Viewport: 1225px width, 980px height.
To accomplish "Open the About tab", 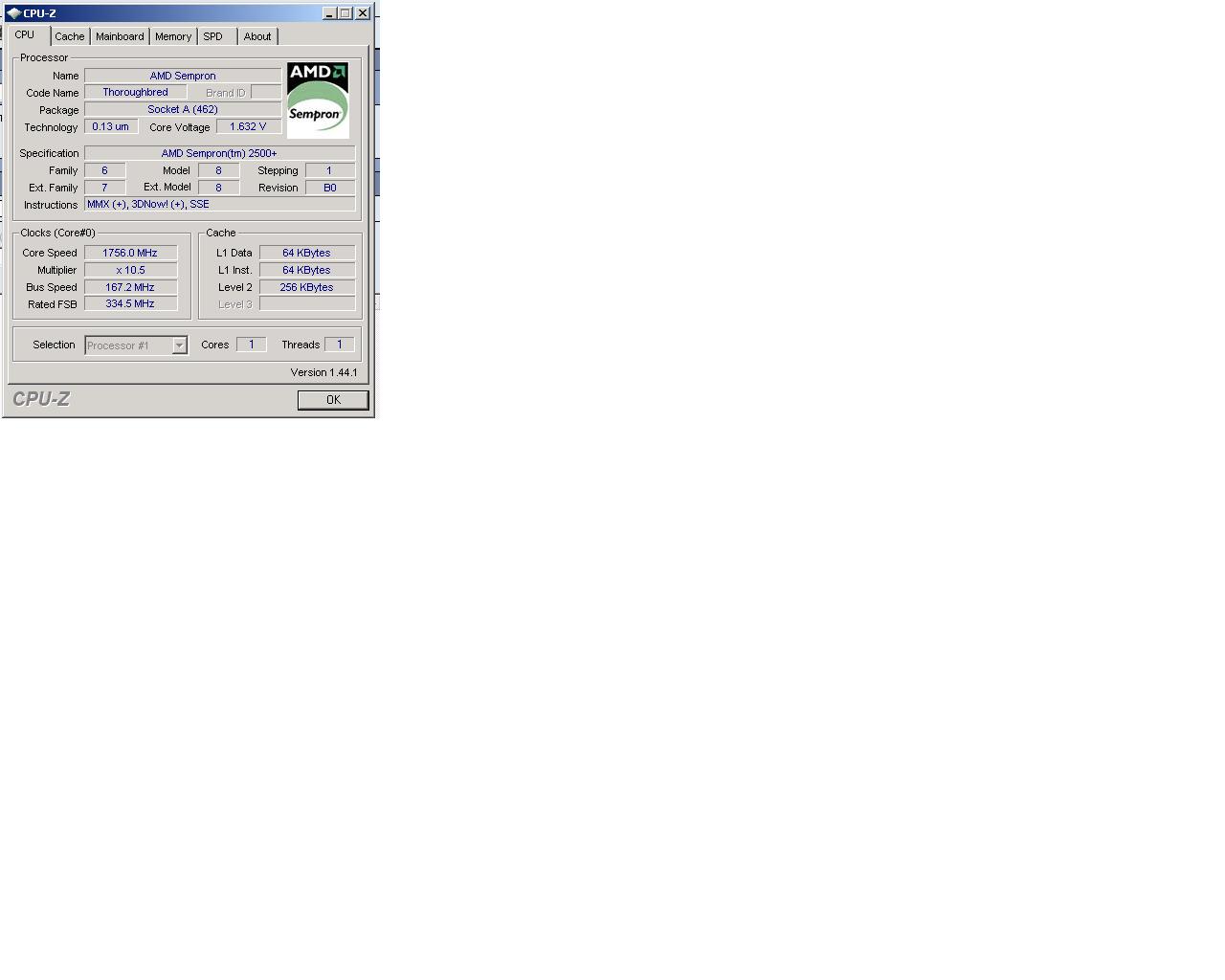I will pyautogui.click(x=257, y=36).
